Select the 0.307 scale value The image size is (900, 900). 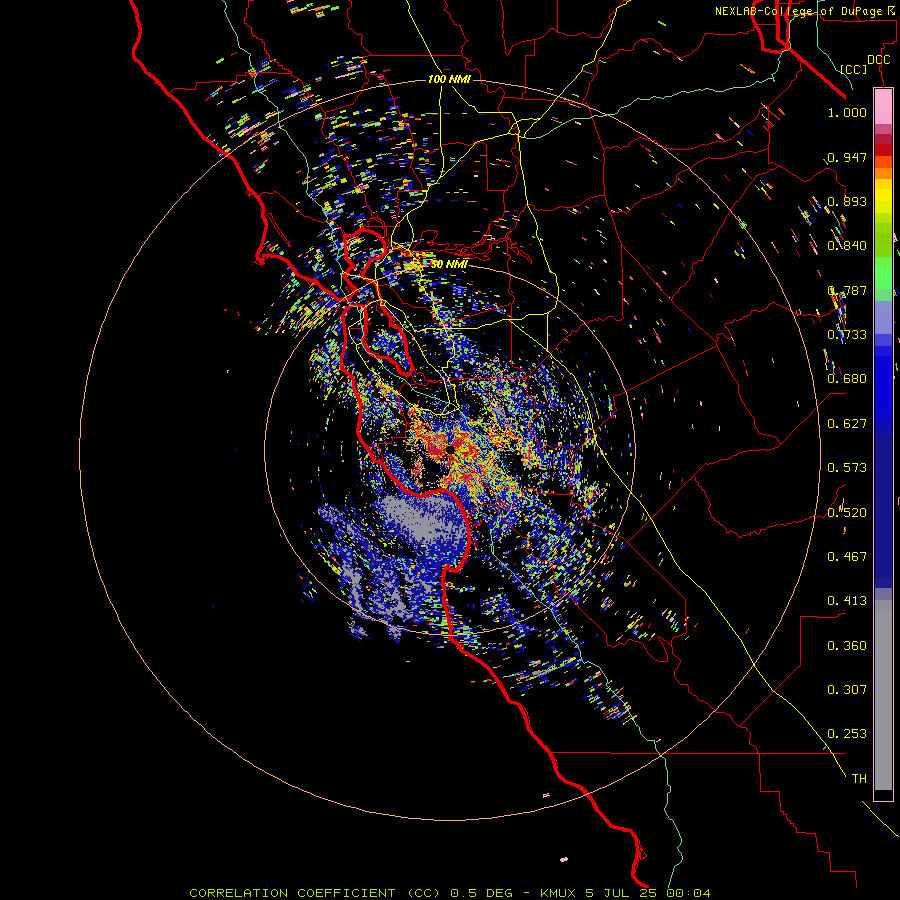pos(847,690)
